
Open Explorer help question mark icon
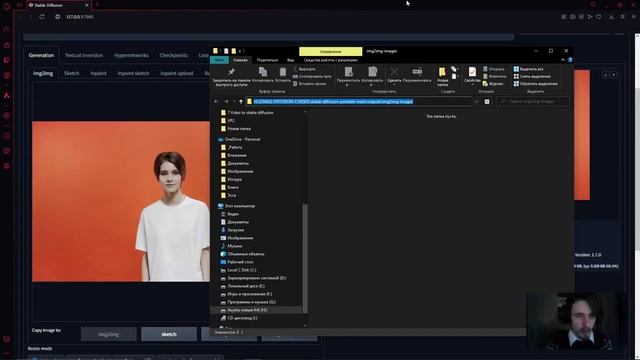pyautogui.click(x=570, y=60)
